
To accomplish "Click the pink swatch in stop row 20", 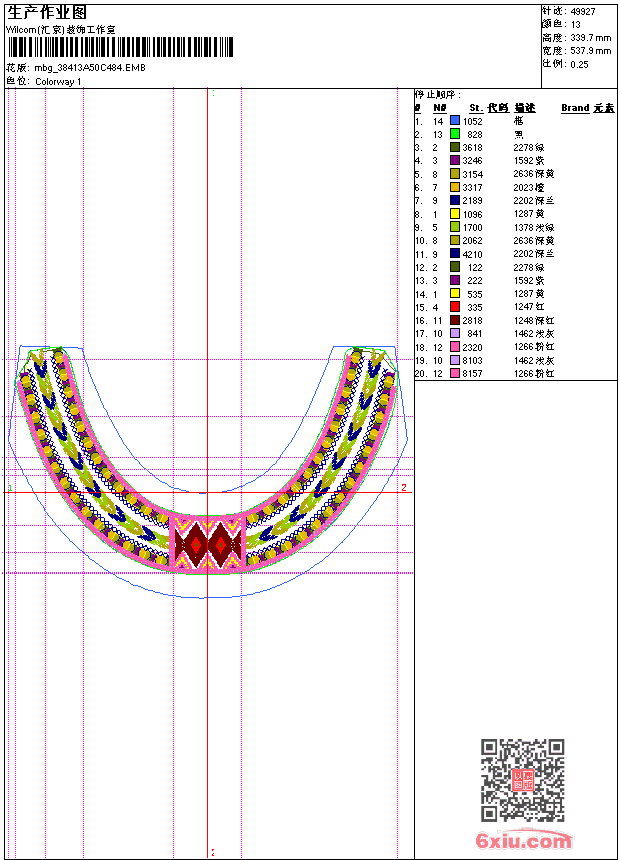I will coord(455,373).
